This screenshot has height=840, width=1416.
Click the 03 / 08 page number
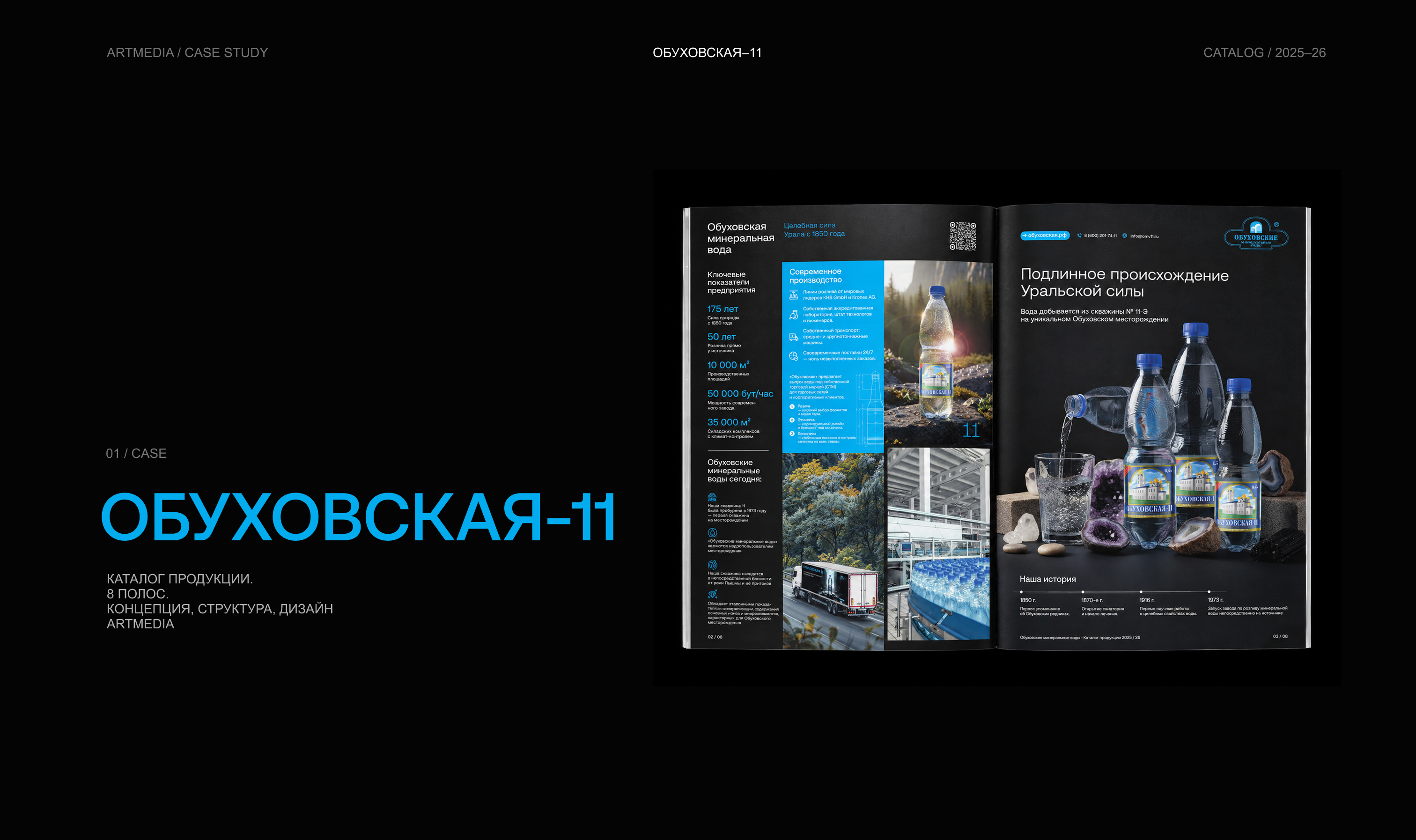pyautogui.click(x=1280, y=636)
